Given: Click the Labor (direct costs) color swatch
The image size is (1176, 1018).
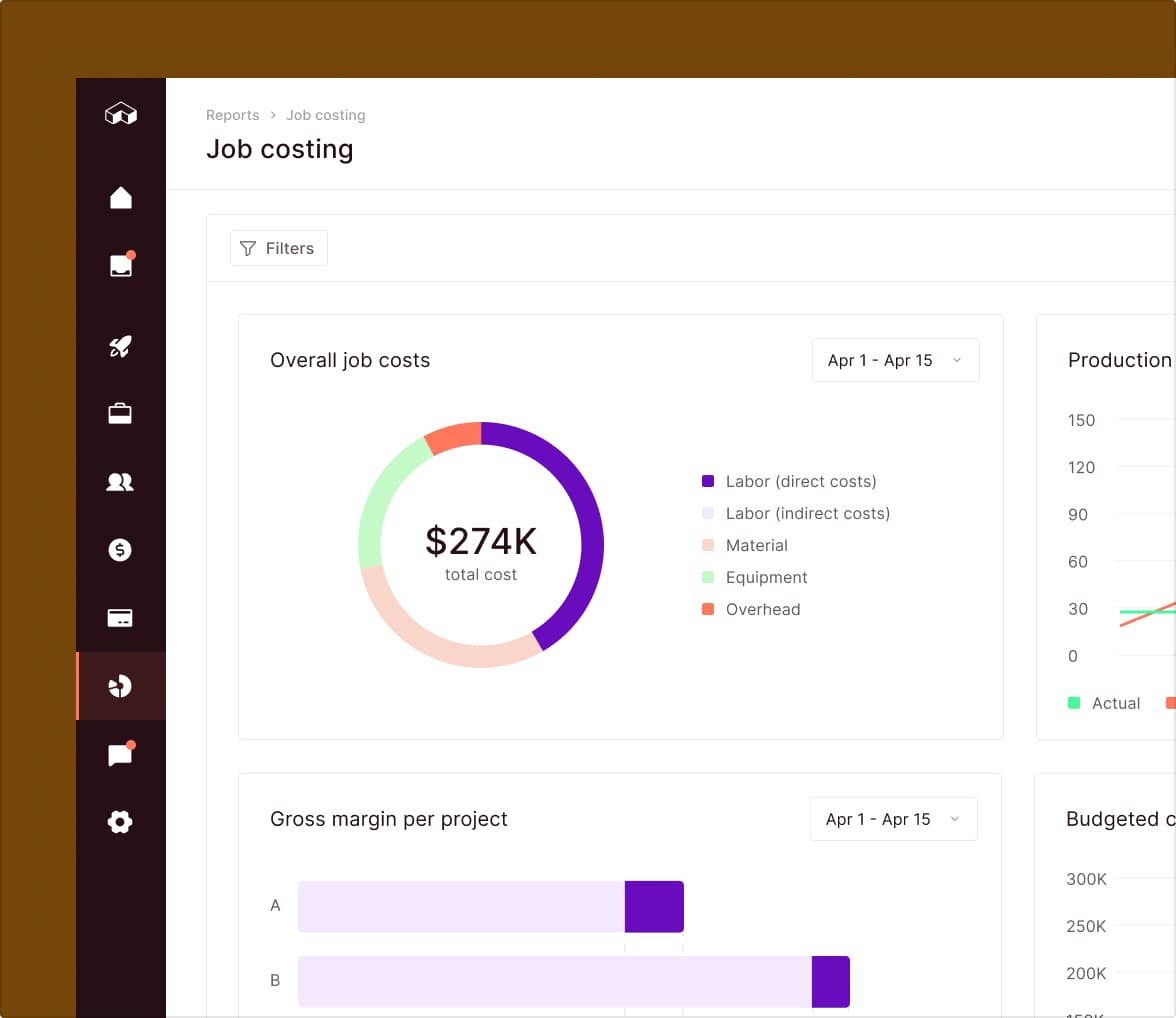Looking at the screenshot, I should [709, 481].
